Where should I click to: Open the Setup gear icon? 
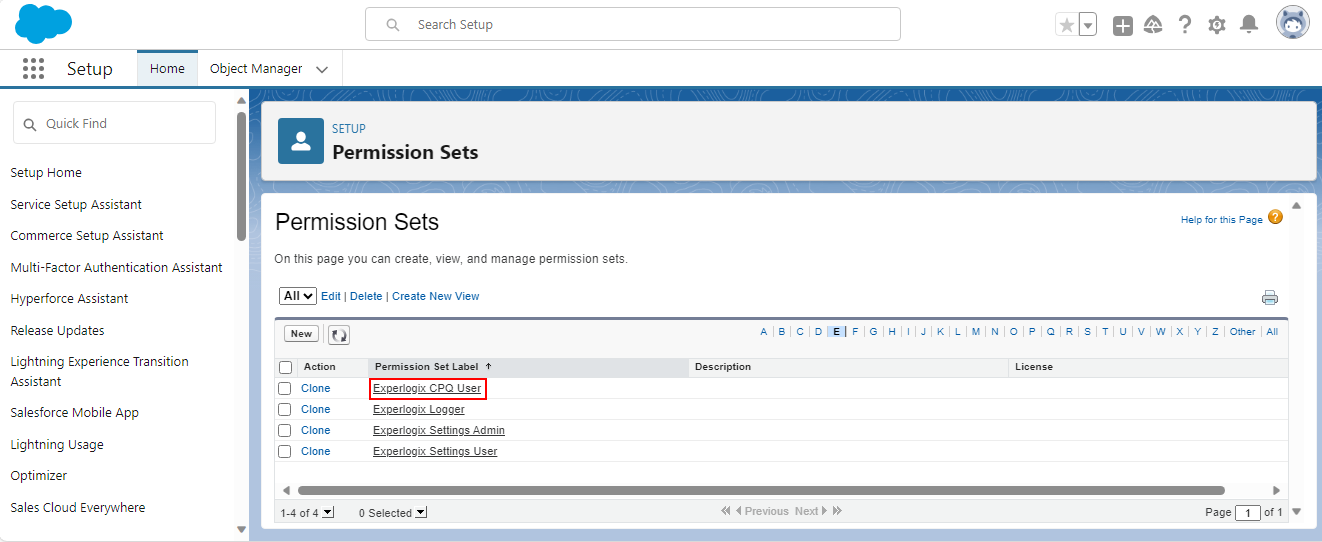1217,25
